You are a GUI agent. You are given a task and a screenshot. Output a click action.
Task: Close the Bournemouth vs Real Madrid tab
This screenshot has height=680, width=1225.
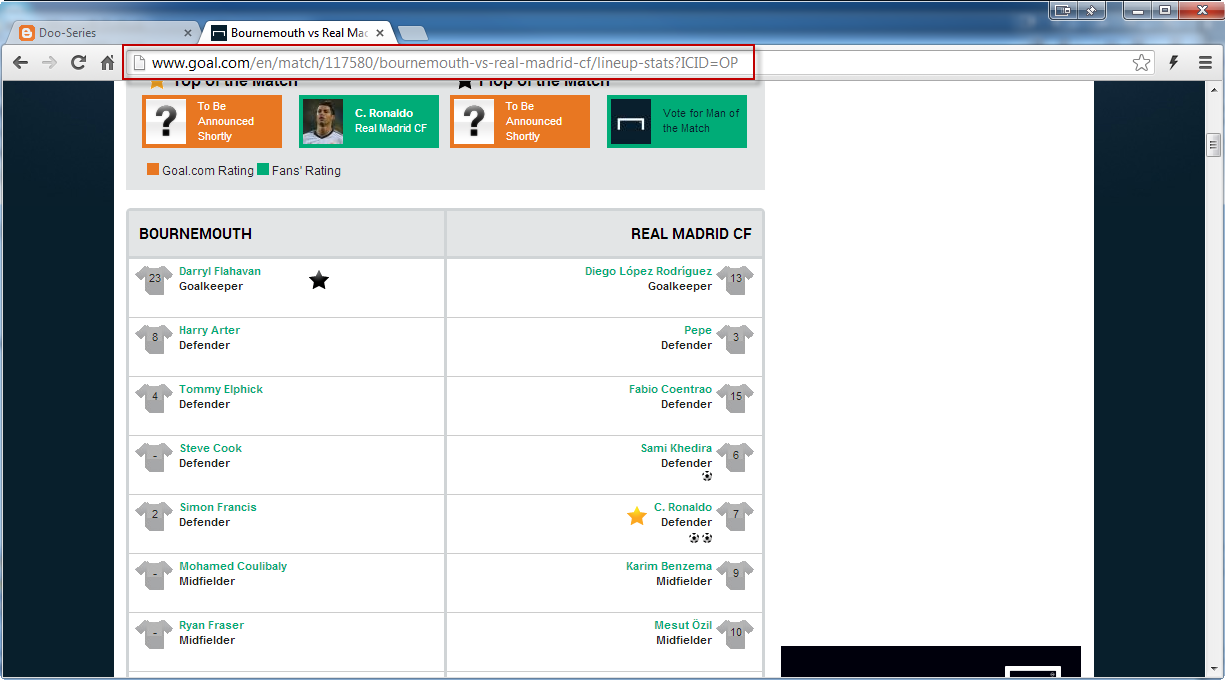pos(379,33)
